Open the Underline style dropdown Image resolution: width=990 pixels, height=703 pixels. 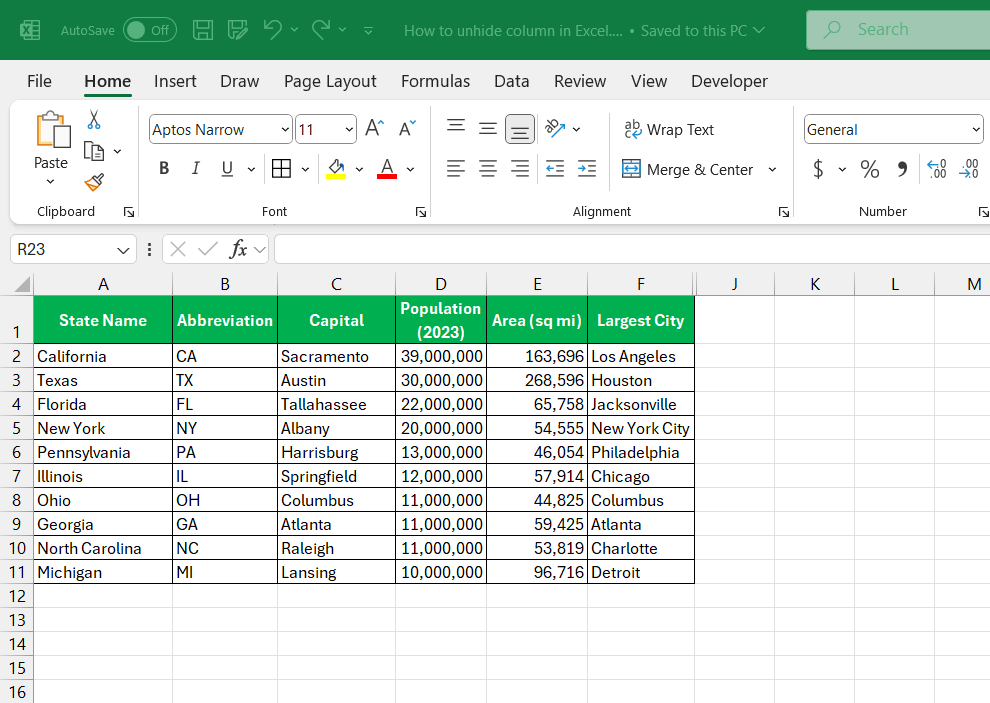251,169
